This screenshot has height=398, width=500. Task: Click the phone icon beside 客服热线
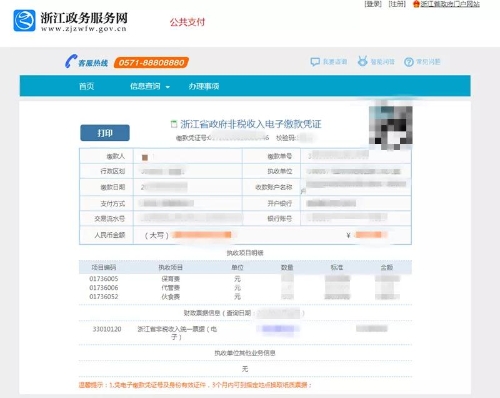(71, 62)
